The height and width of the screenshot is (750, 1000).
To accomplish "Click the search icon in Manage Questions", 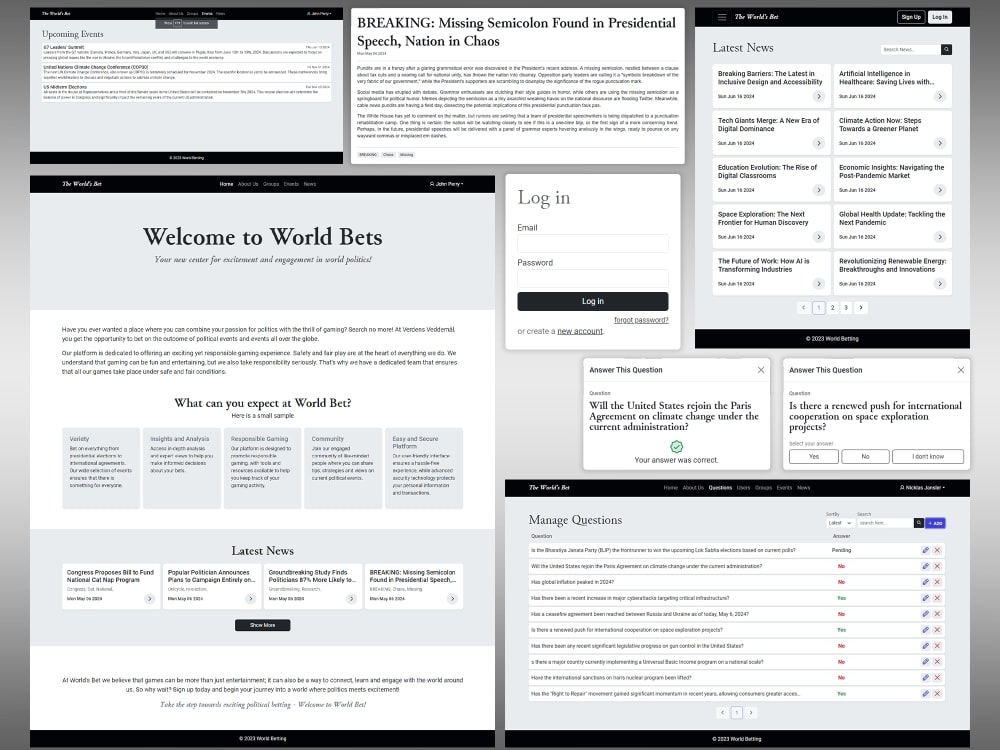I will click(x=918, y=523).
